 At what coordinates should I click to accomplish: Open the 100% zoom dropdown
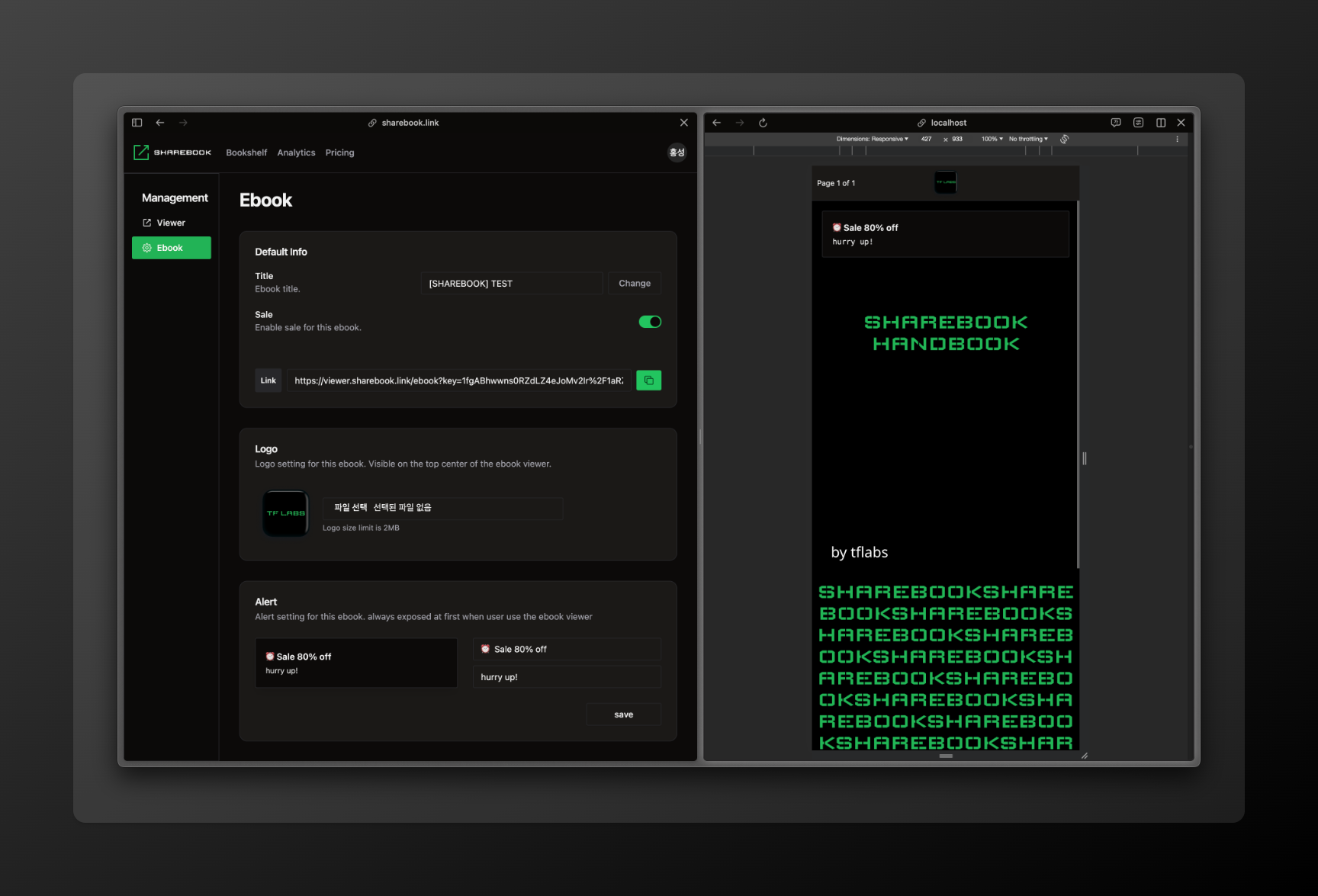click(x=992, y=139)
